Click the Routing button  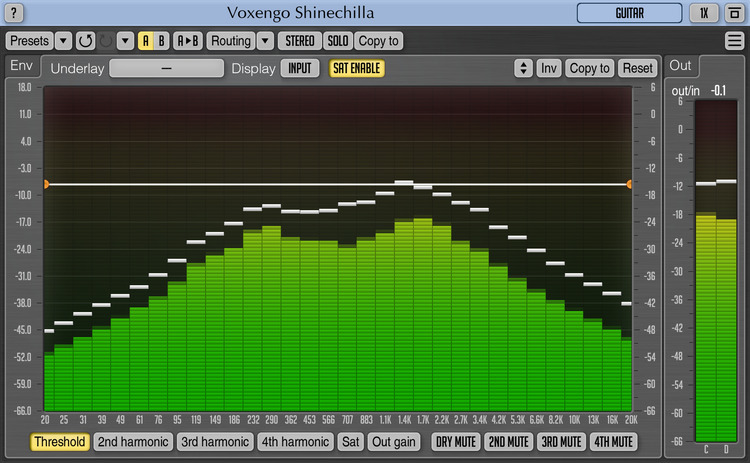pos(231,41)
